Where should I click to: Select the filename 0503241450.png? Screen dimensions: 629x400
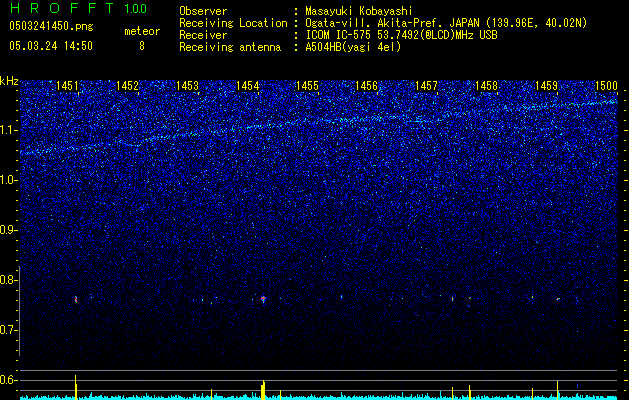click(x=51, y=27)
